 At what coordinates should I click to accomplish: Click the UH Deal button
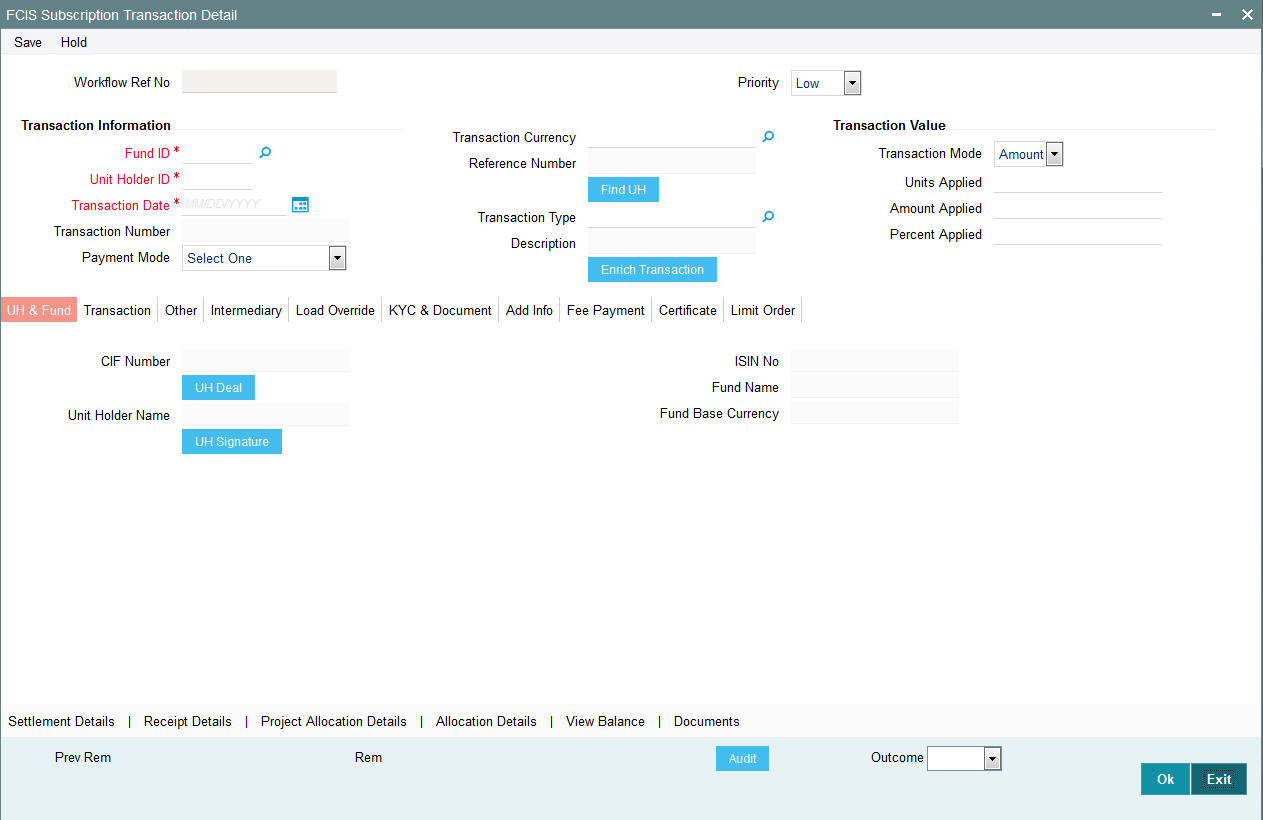coord(218,388)
